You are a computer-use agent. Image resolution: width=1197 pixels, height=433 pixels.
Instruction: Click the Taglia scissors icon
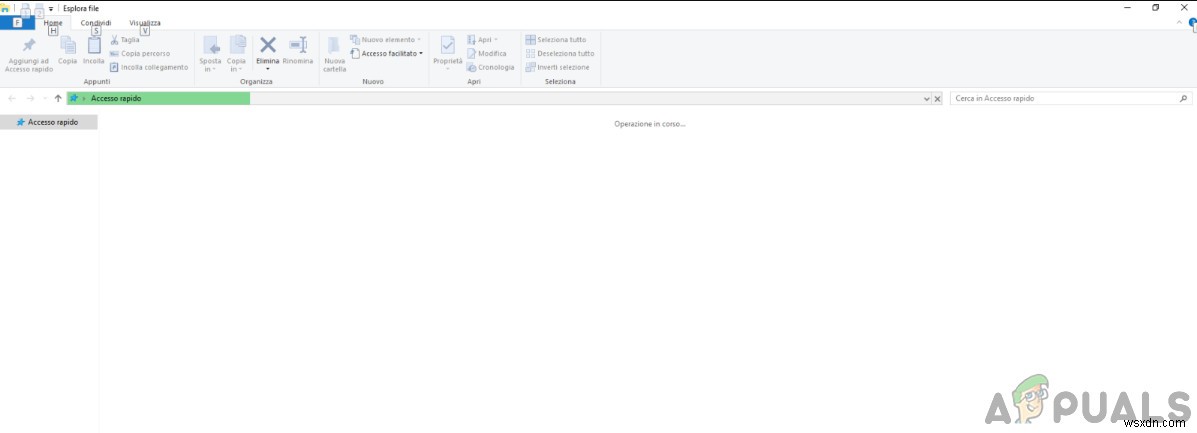pyautogui.click(x=115, y=40)
